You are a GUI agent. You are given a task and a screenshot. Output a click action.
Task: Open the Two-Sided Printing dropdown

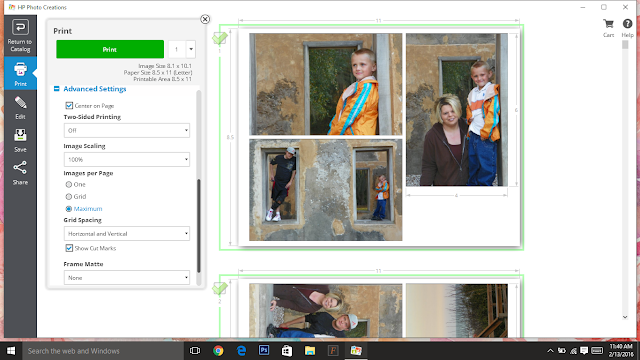point(127,131)
